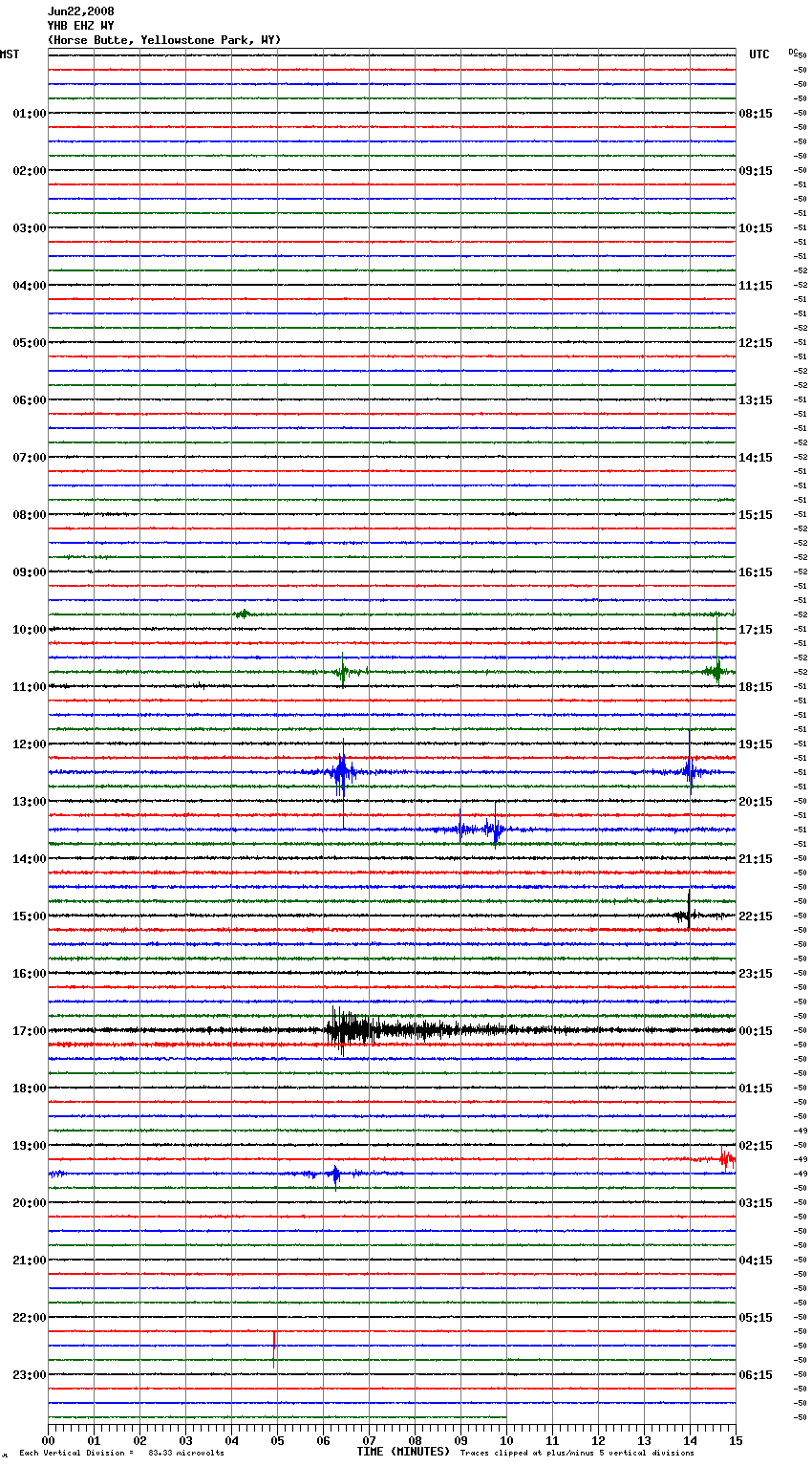
Task: Click the UTC column header
Action: coord(759,54)
